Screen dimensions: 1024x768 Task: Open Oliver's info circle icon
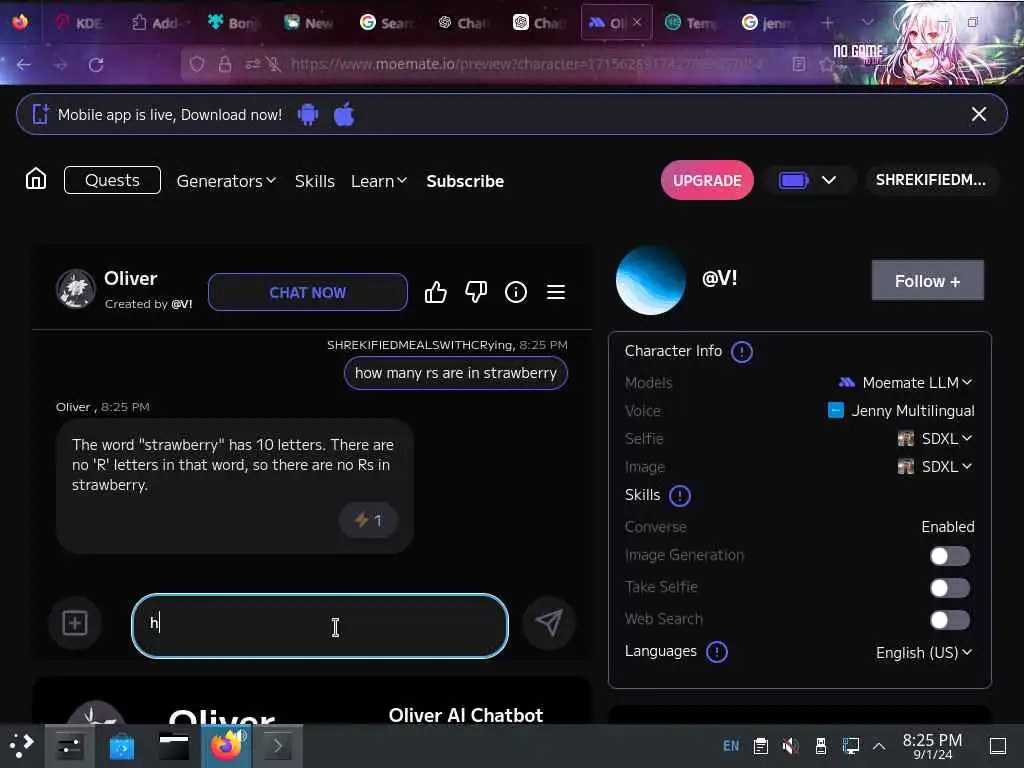pos(516,292)
